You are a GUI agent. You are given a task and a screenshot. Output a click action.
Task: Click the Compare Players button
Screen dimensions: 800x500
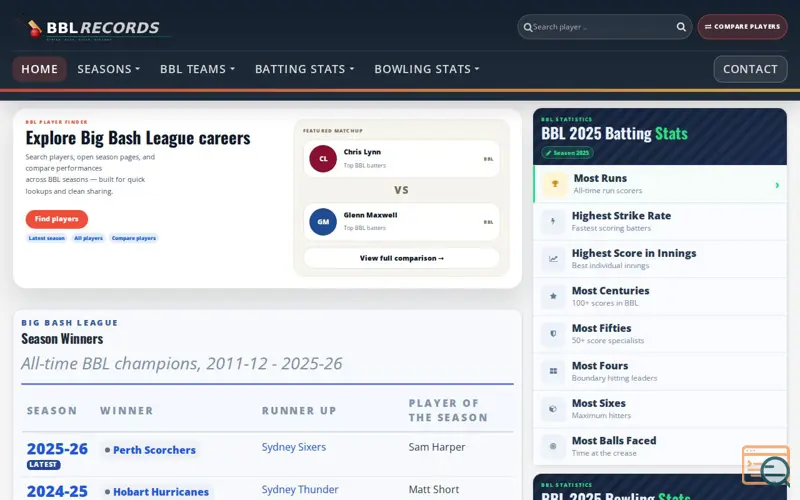(x=742, y=27)
